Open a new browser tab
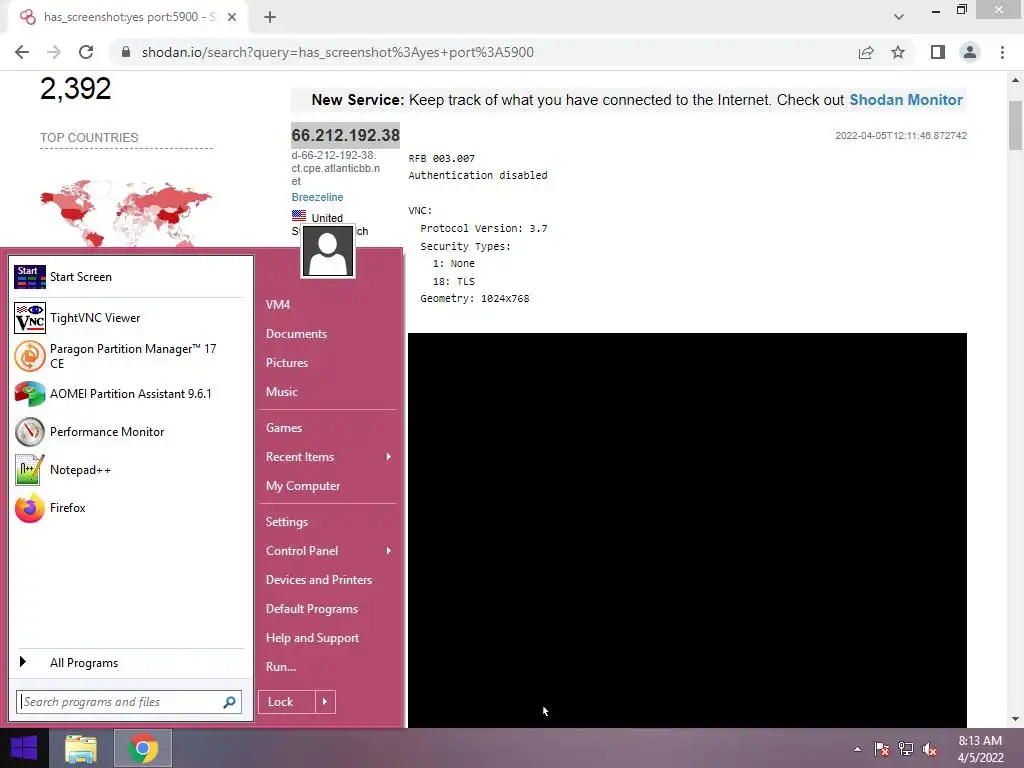1024x768 pixels. click(270, 17)
